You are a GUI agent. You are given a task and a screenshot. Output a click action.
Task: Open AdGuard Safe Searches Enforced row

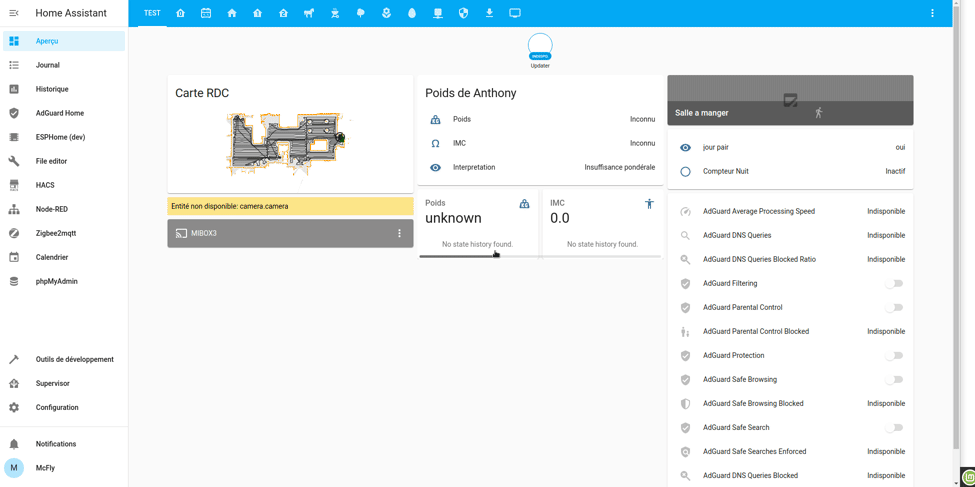[x=790, y=452]
